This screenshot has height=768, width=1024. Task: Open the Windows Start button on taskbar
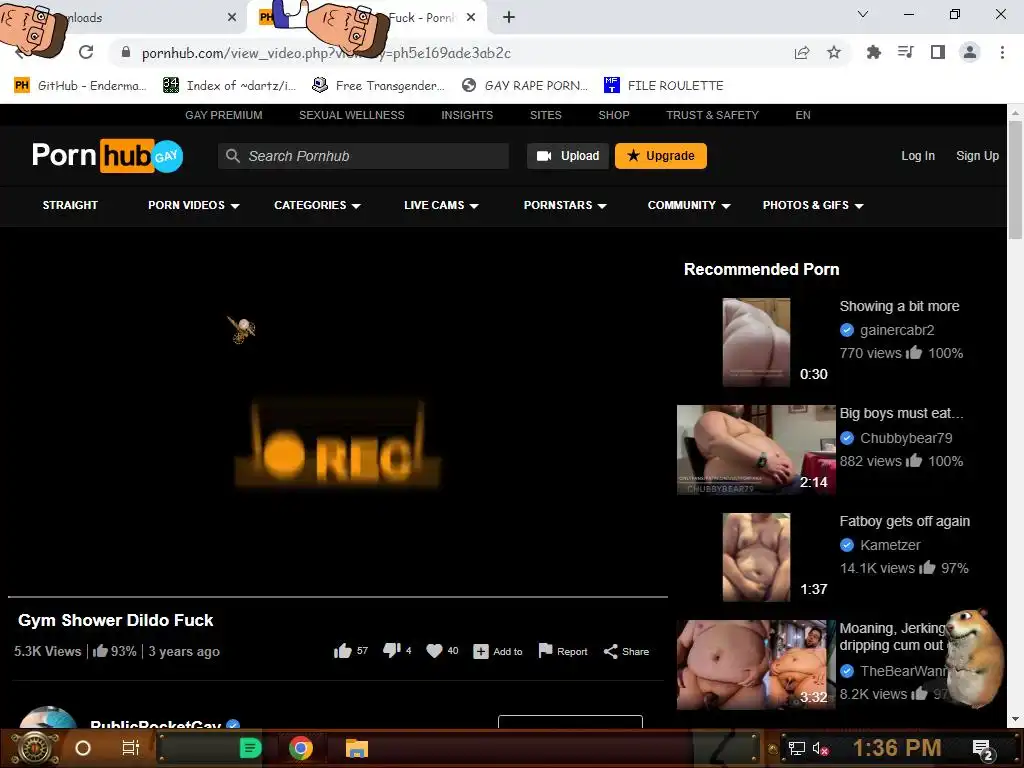[34, 748]
